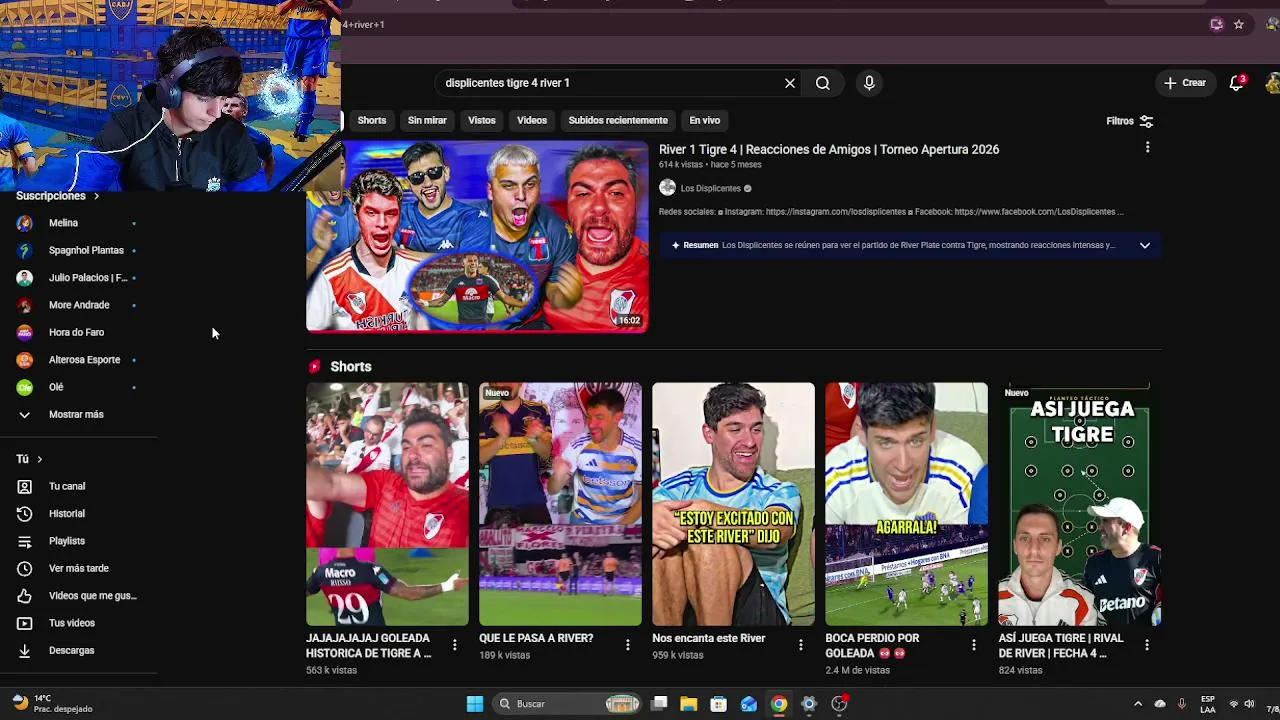Open options for 'BOCA PERDIO POR GOLEADA' short
The height and width of the screenshot is (720, 1280).
(973, 646)
